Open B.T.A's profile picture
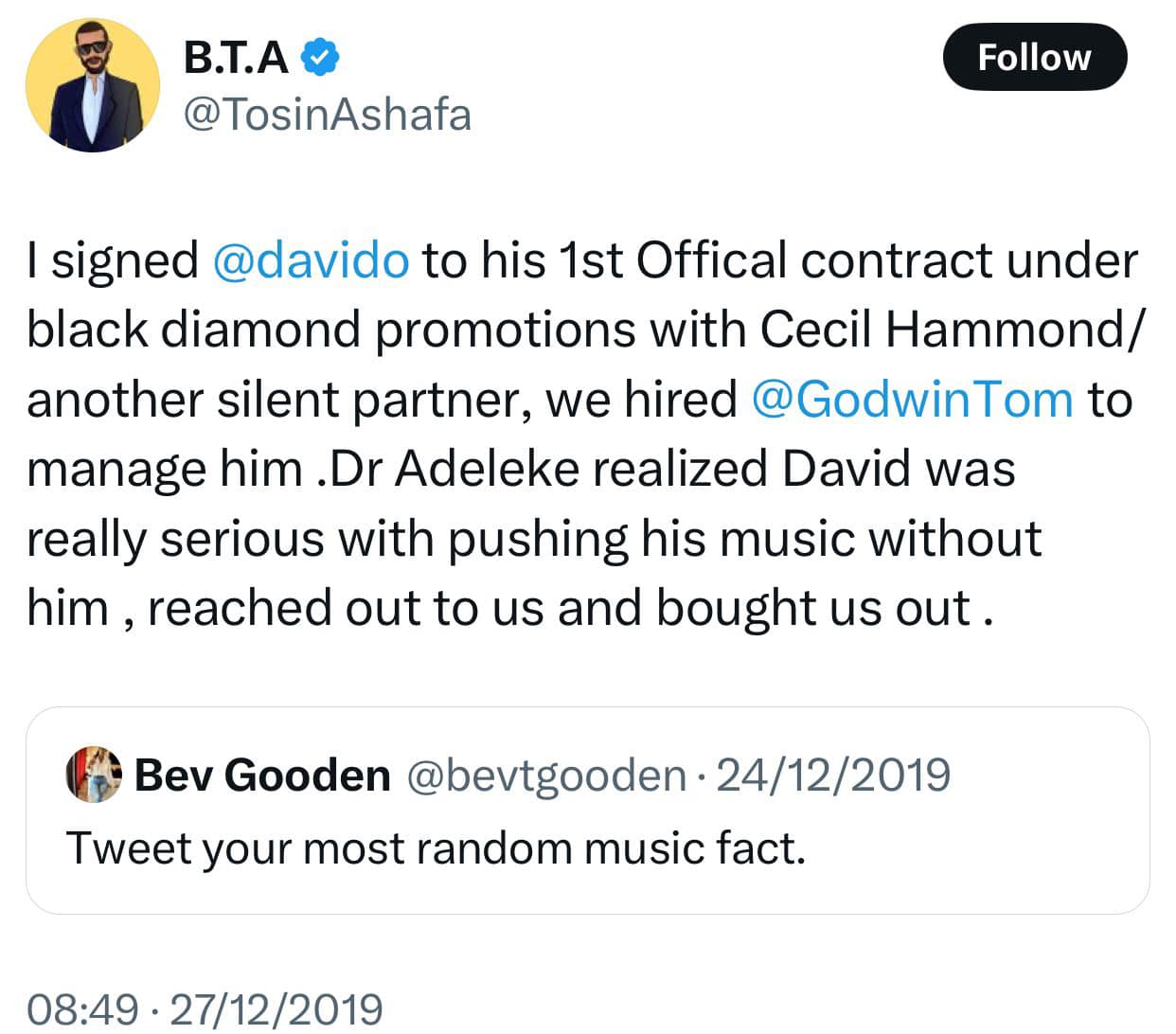Screen dimensions: 1176x1034 pyautogui.click(x=93, y=85)
